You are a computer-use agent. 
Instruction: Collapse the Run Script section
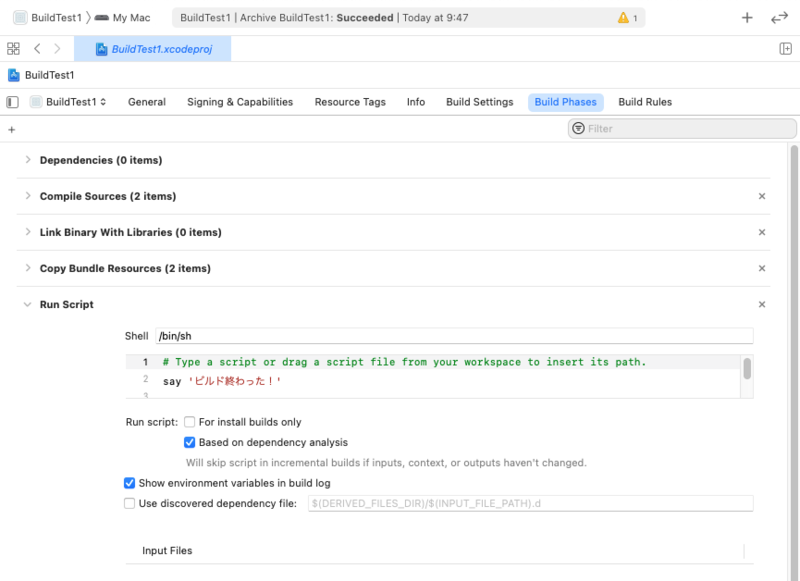(28, 305)
